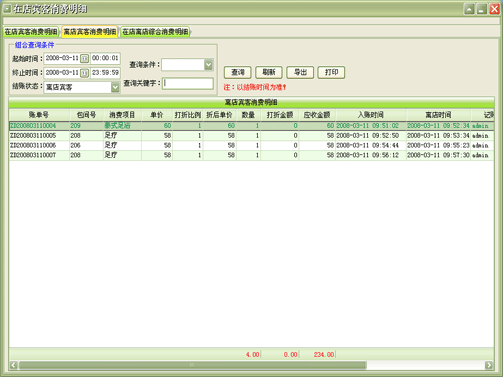
Task: Open start date calendar picker icon
Action: click(x=85, y=59)
